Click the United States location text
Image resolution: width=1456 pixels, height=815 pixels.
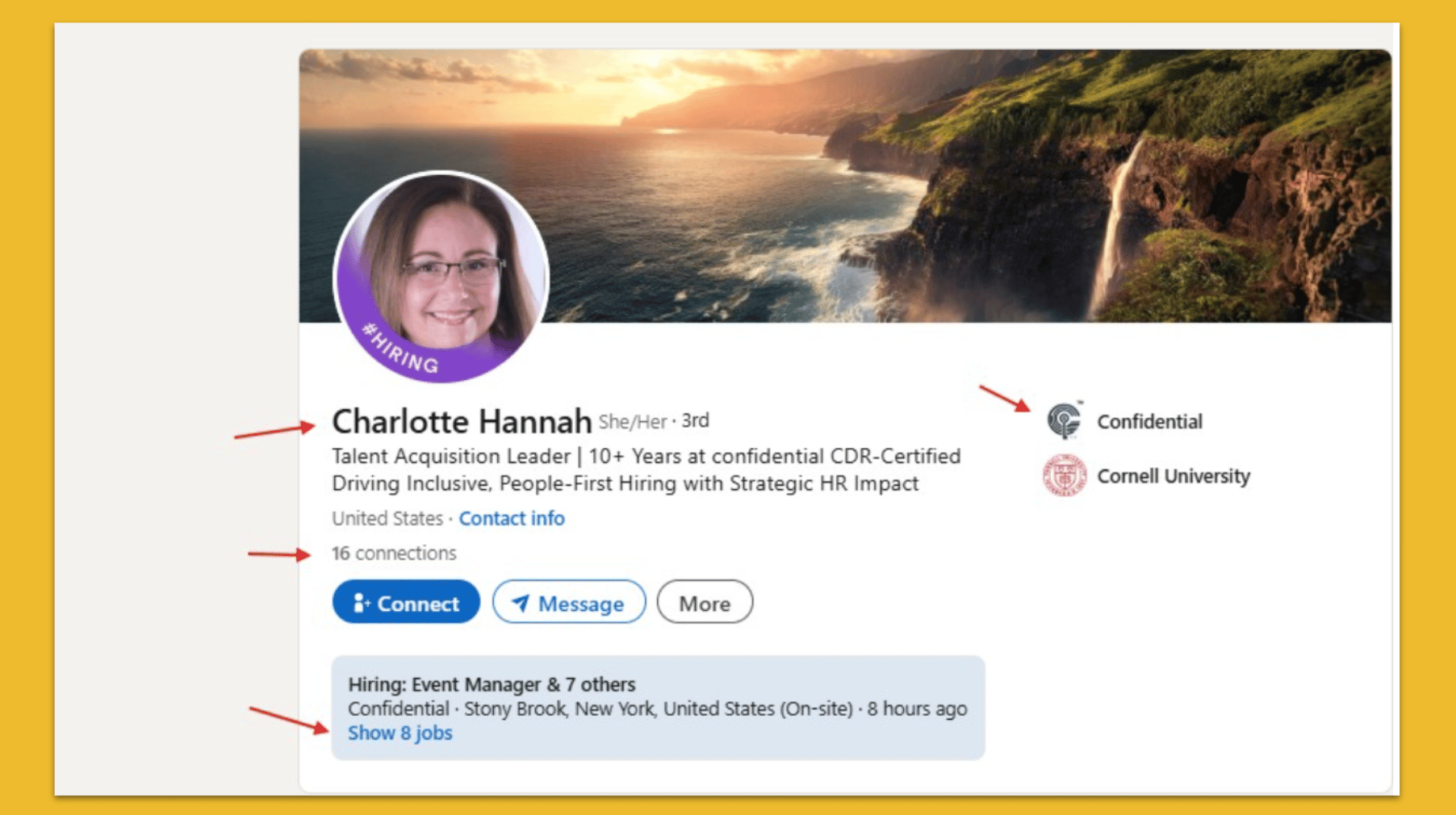pos(387,518)
